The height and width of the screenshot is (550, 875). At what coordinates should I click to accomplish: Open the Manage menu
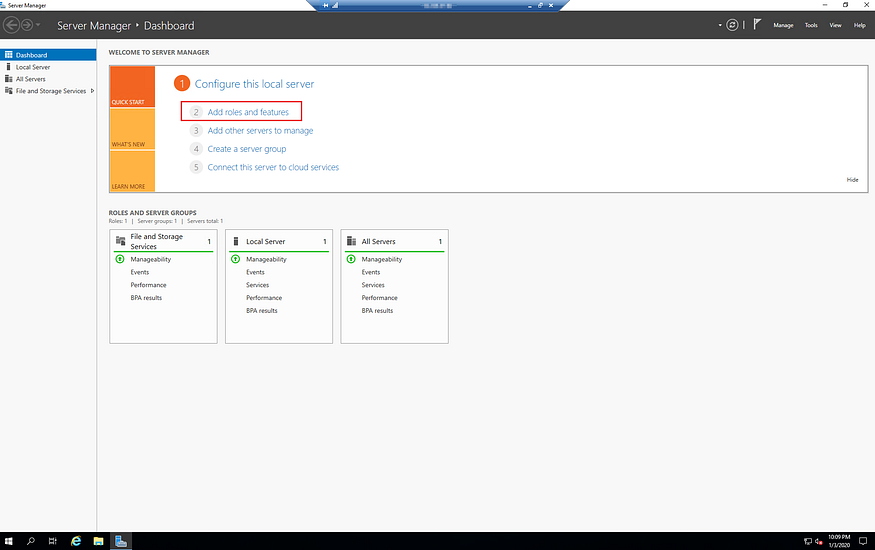click(783, 25)
